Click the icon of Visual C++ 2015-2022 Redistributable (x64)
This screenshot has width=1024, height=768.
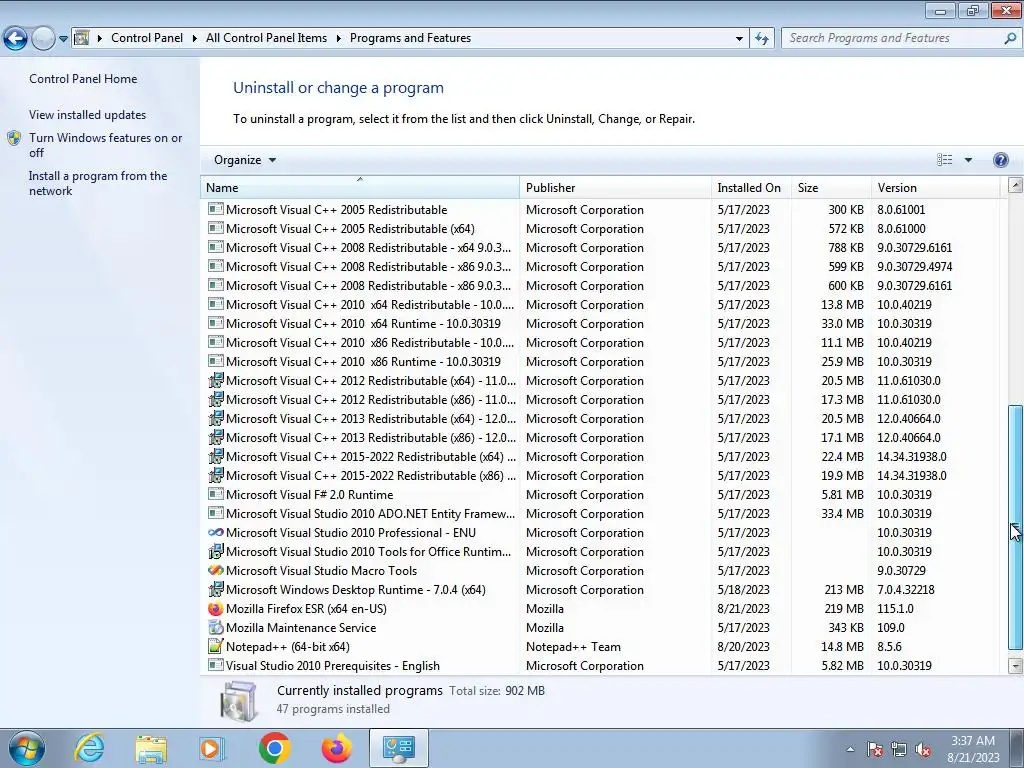point(216,456)
